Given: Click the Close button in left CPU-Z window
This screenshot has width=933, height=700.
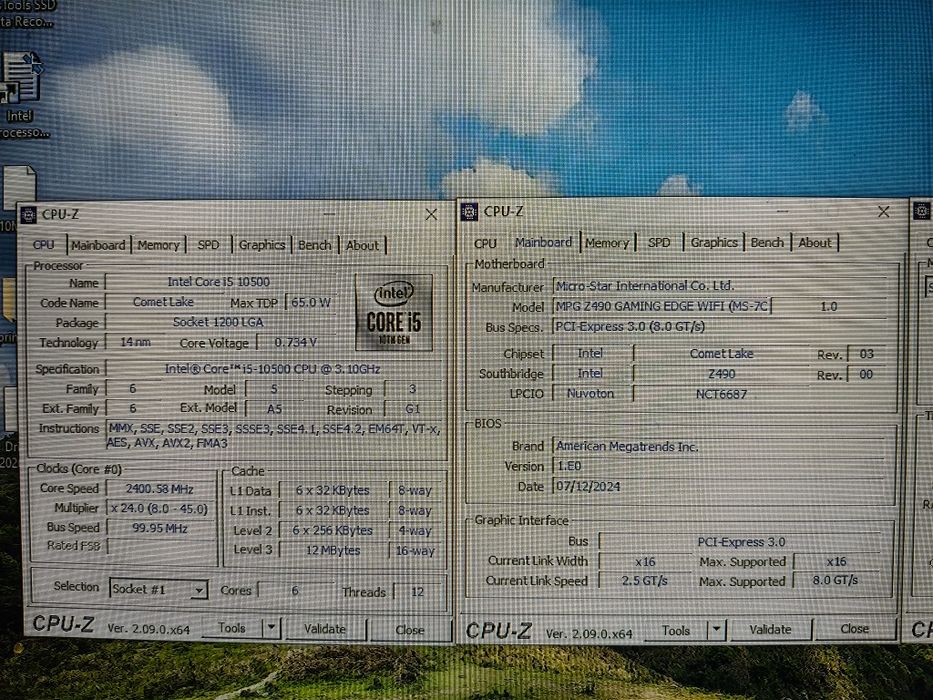Looking at the screenshot, I should pyautogui.click(x=409, y=630).
